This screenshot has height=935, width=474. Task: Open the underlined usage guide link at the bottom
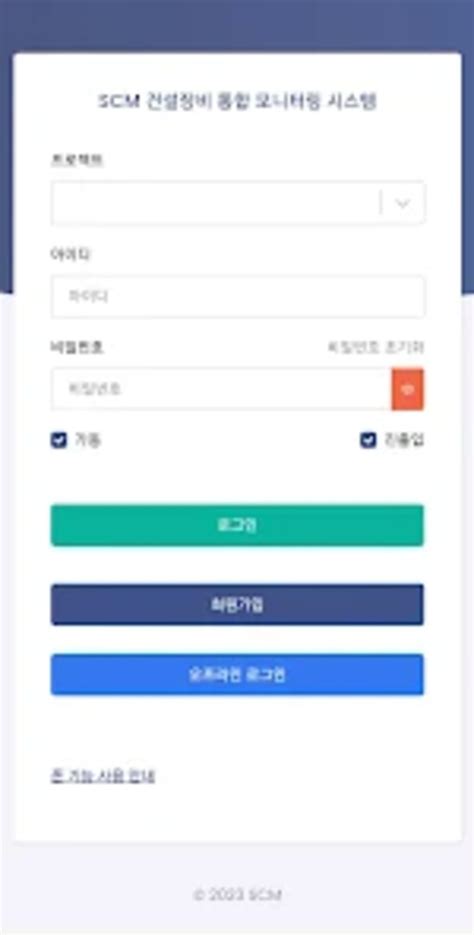(103, 776)
